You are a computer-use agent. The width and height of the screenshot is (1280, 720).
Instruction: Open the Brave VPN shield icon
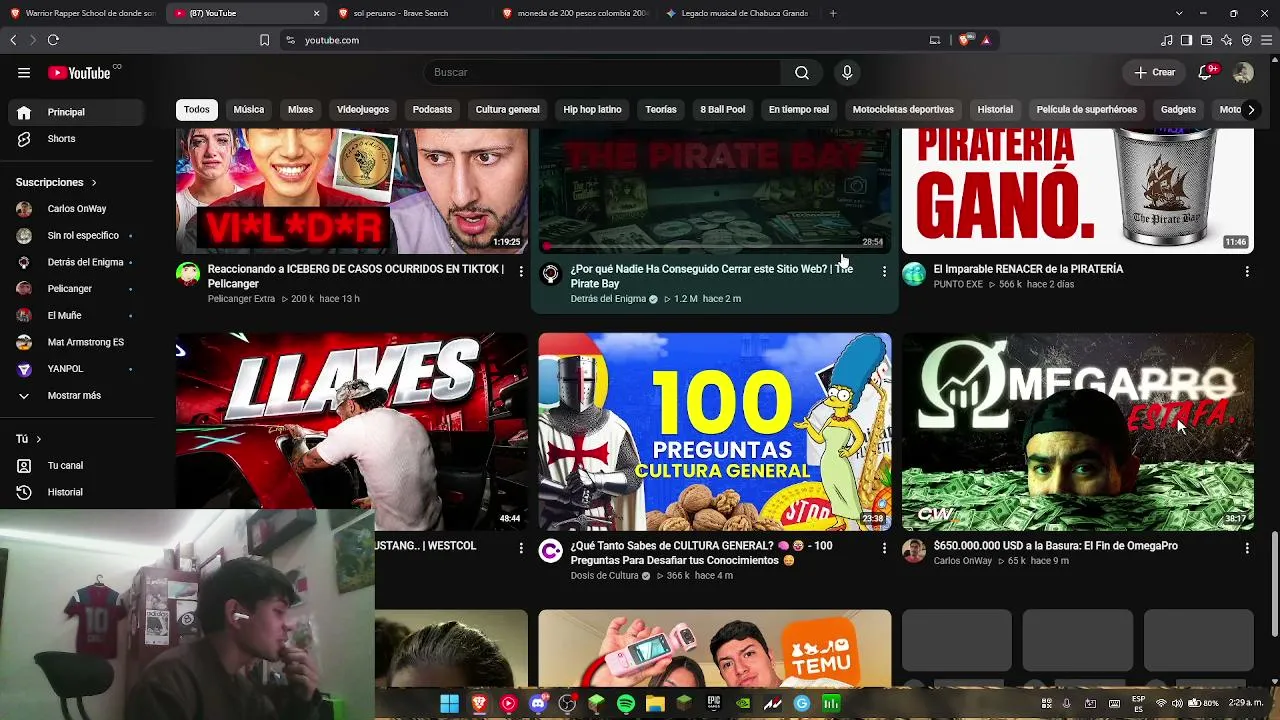click(1246, 40)
